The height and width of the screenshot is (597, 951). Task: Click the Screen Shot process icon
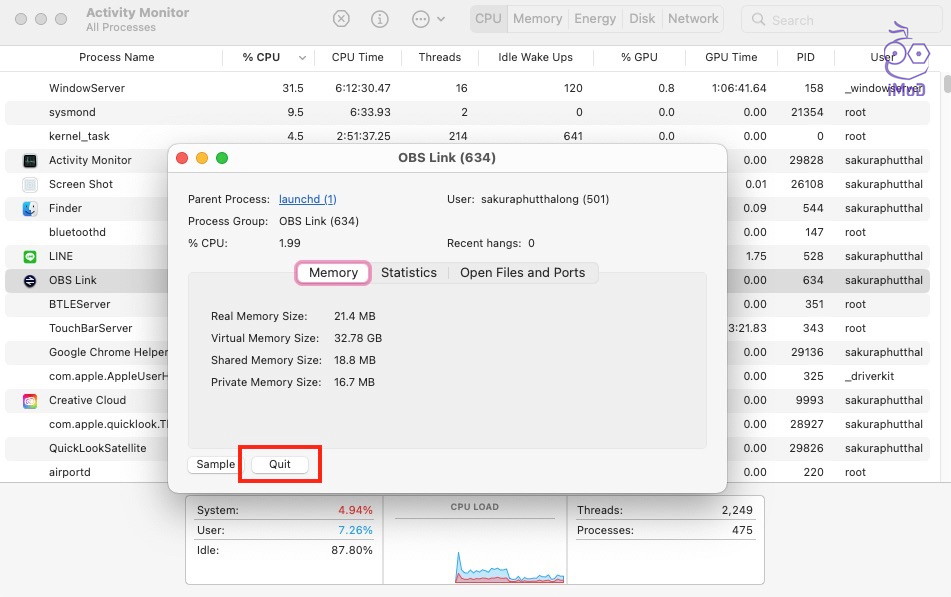point(30,184)
